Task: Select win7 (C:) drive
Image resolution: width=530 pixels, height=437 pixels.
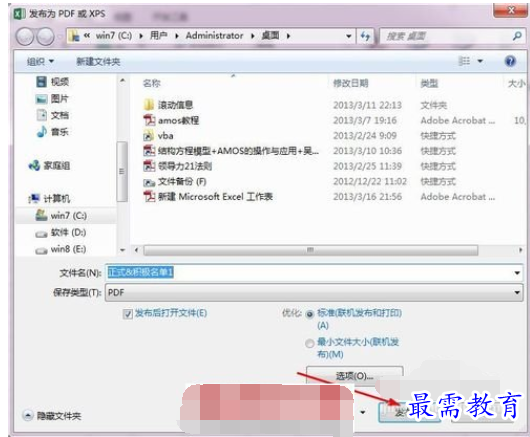Action: pos(61,215)
